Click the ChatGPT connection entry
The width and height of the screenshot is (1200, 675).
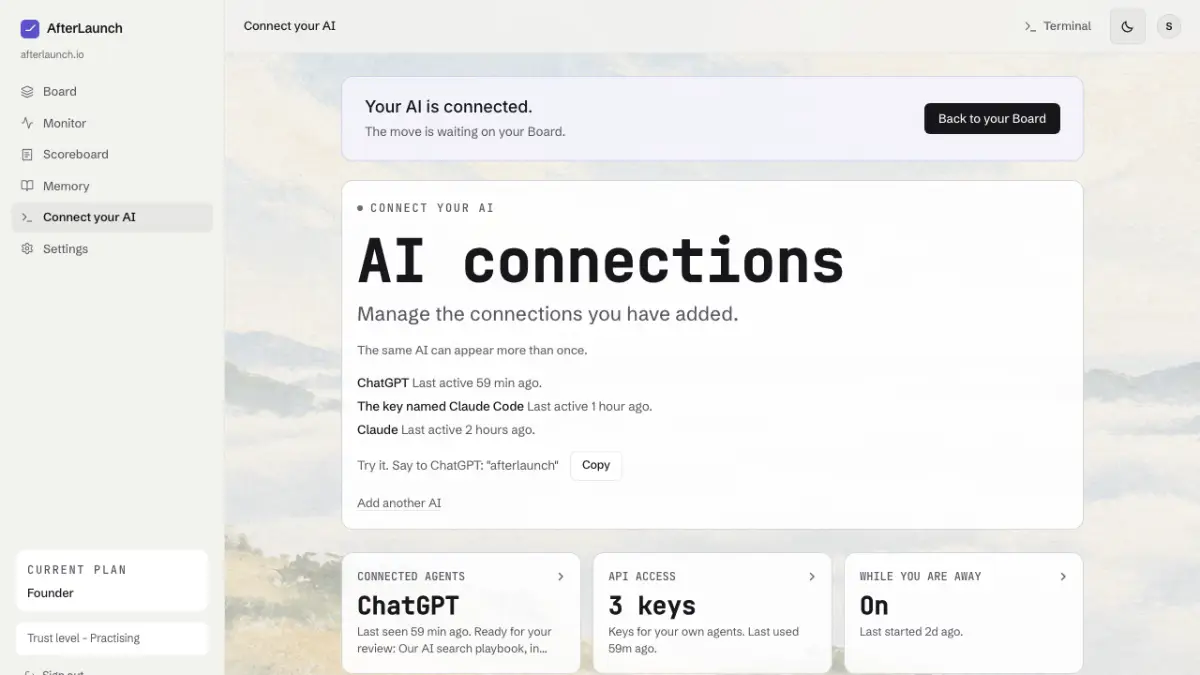pyautogui.click(x=449, y=383)
